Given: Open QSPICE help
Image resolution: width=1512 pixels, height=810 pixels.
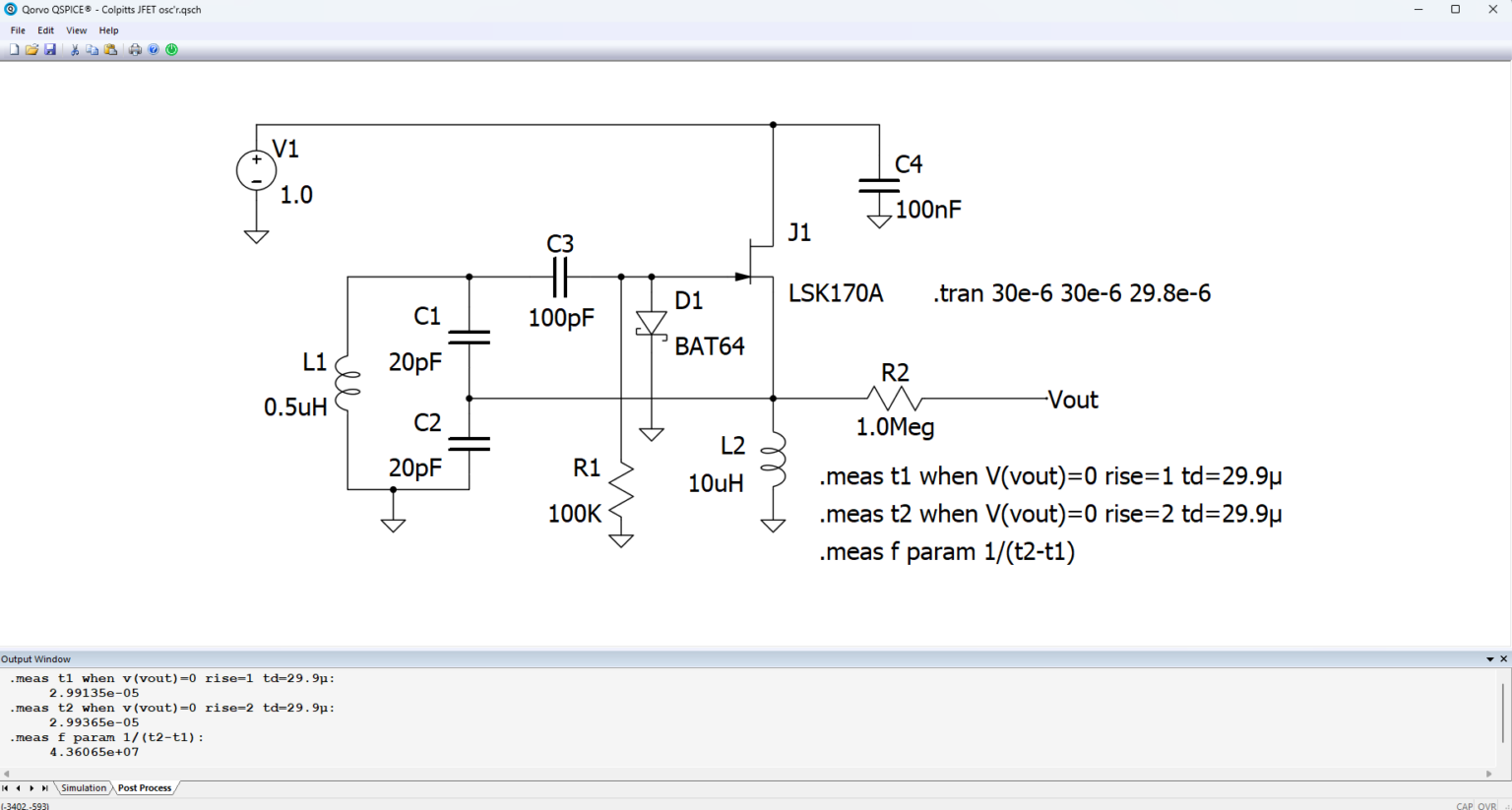Looking at the screenshot, I should [x=154, y=49].
